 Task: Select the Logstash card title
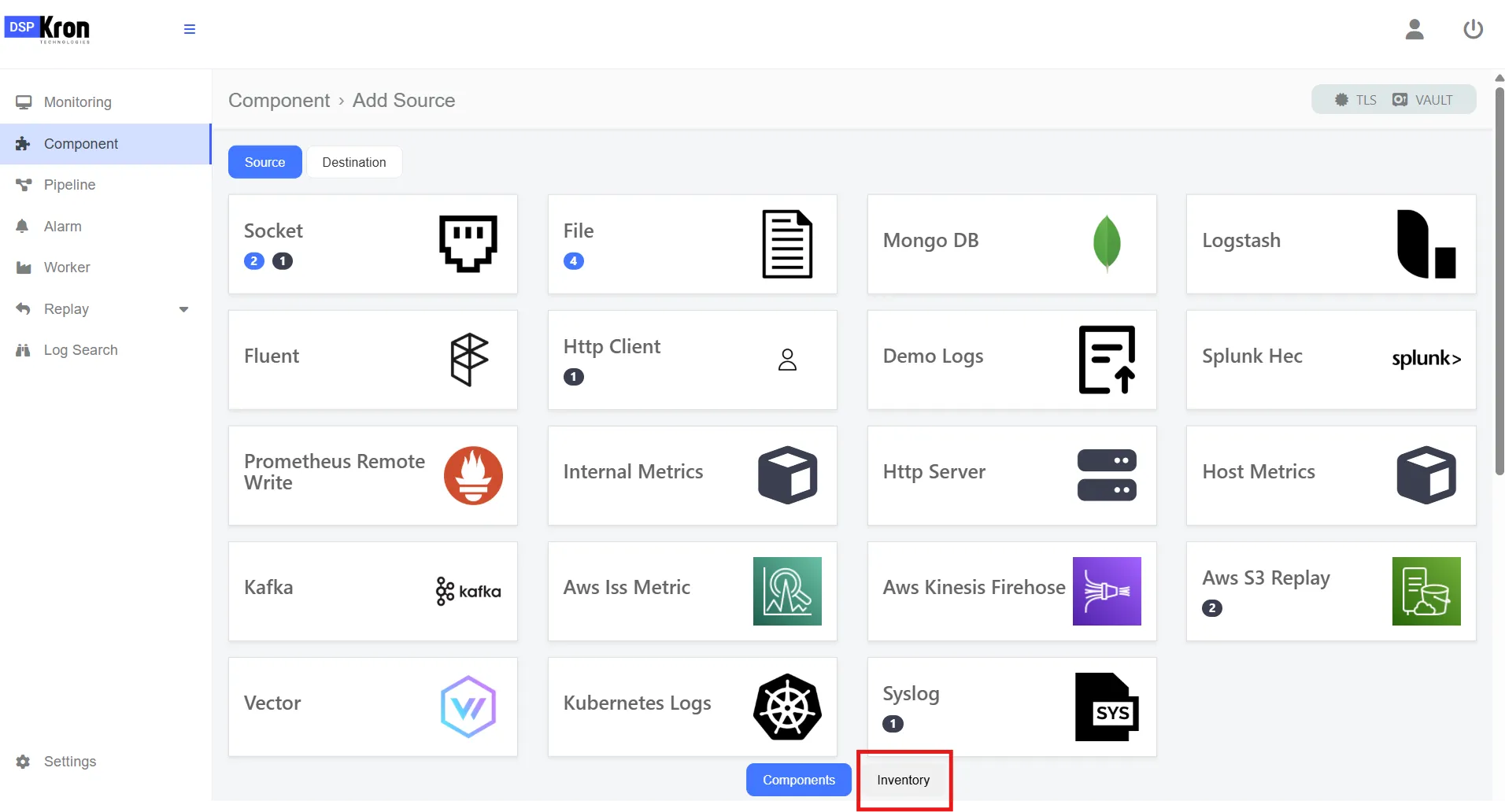pyautogui.click(x=1241, y=241)
